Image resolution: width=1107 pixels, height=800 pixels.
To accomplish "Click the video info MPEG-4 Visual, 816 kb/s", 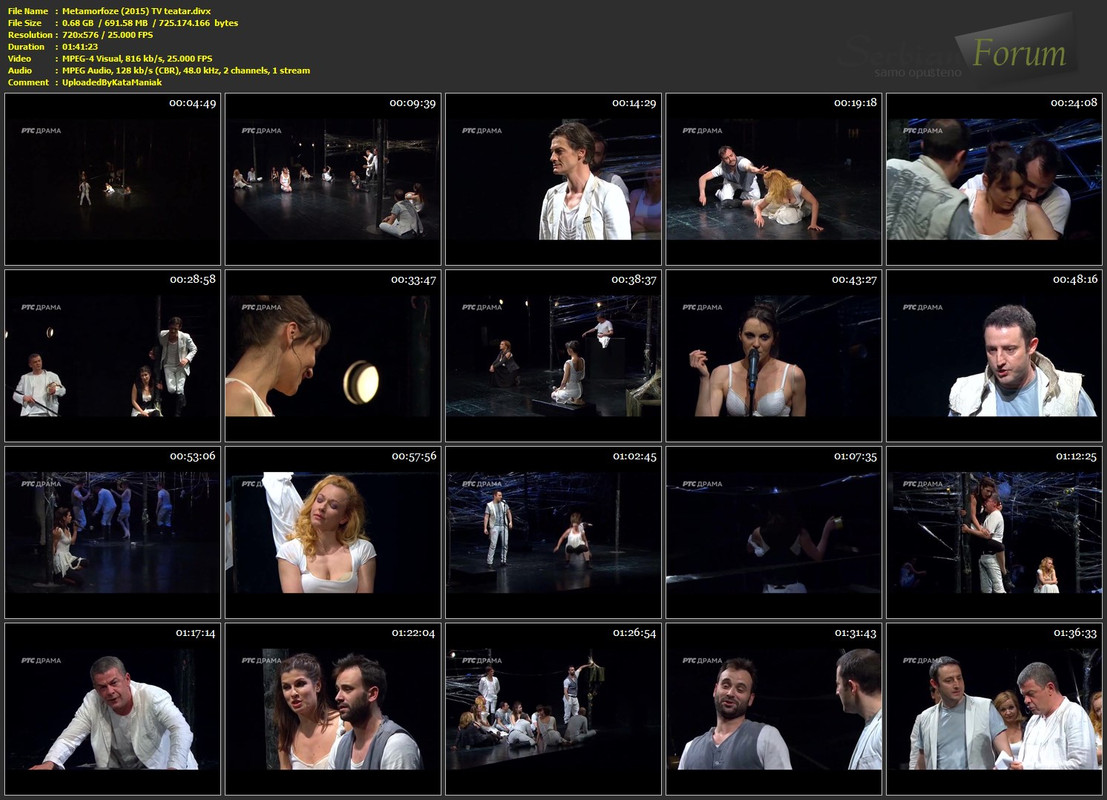I will pos(112,59).
